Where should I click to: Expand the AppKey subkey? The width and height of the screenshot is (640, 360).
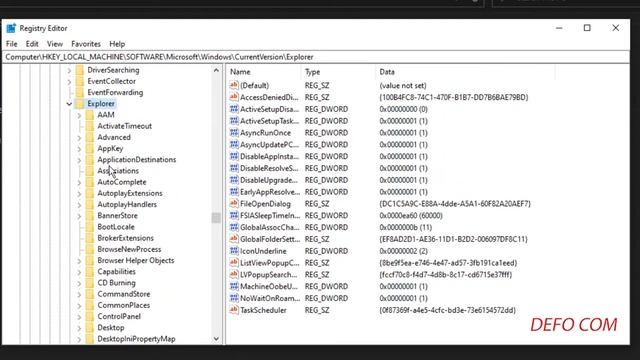pyautogui.click(x=79, y=149)
